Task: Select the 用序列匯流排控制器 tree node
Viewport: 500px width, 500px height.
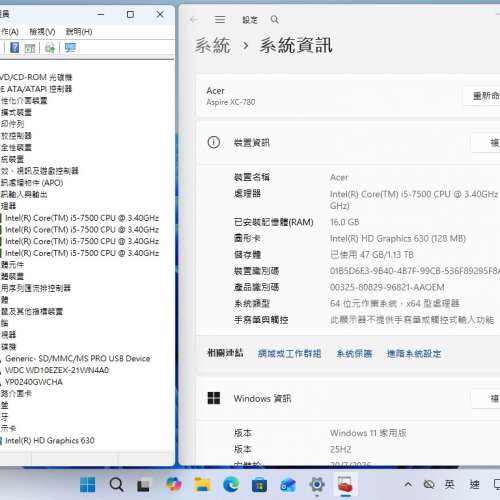Action: (35, 288)
